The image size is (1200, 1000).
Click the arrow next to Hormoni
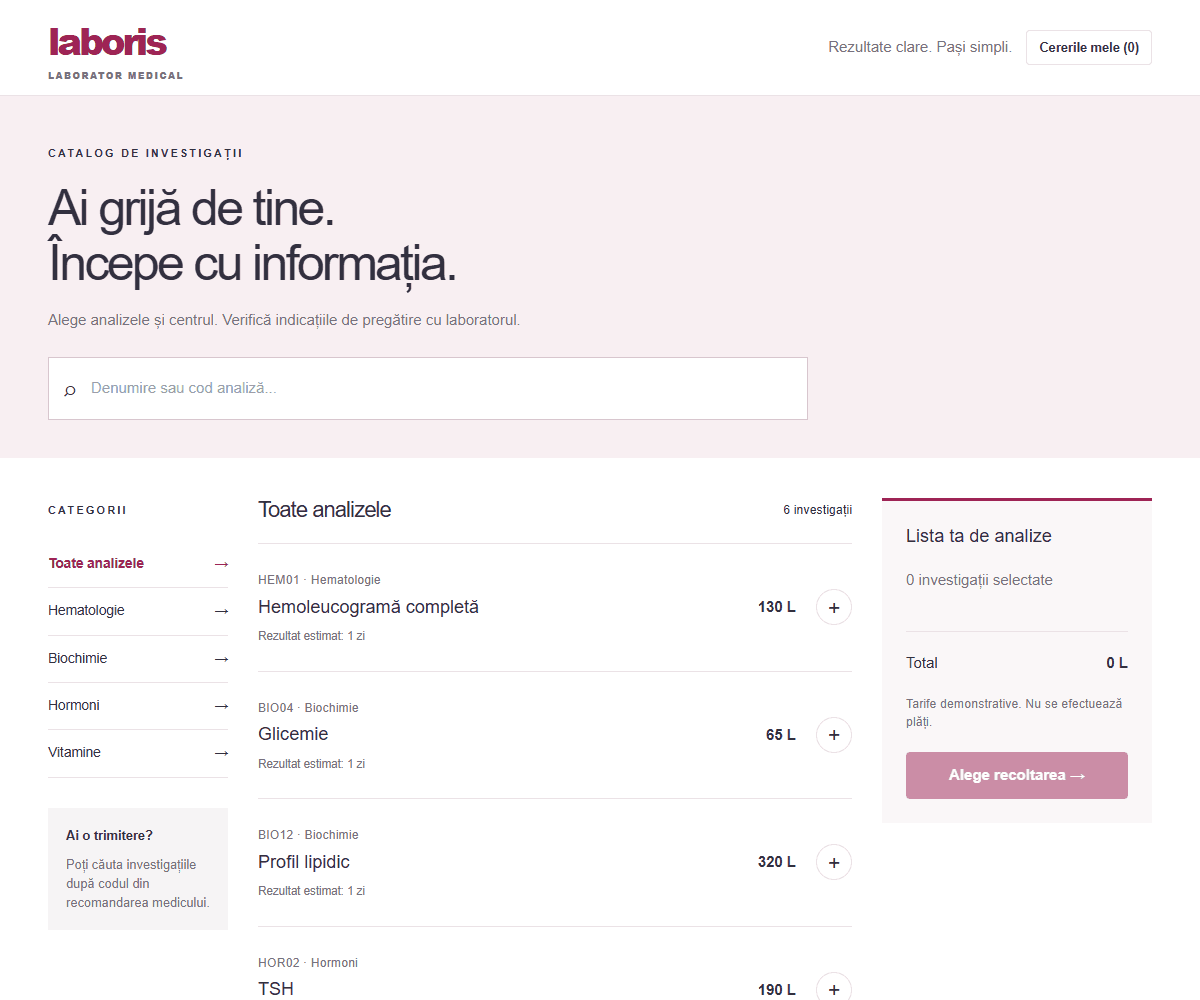click(x=221, y=706)
